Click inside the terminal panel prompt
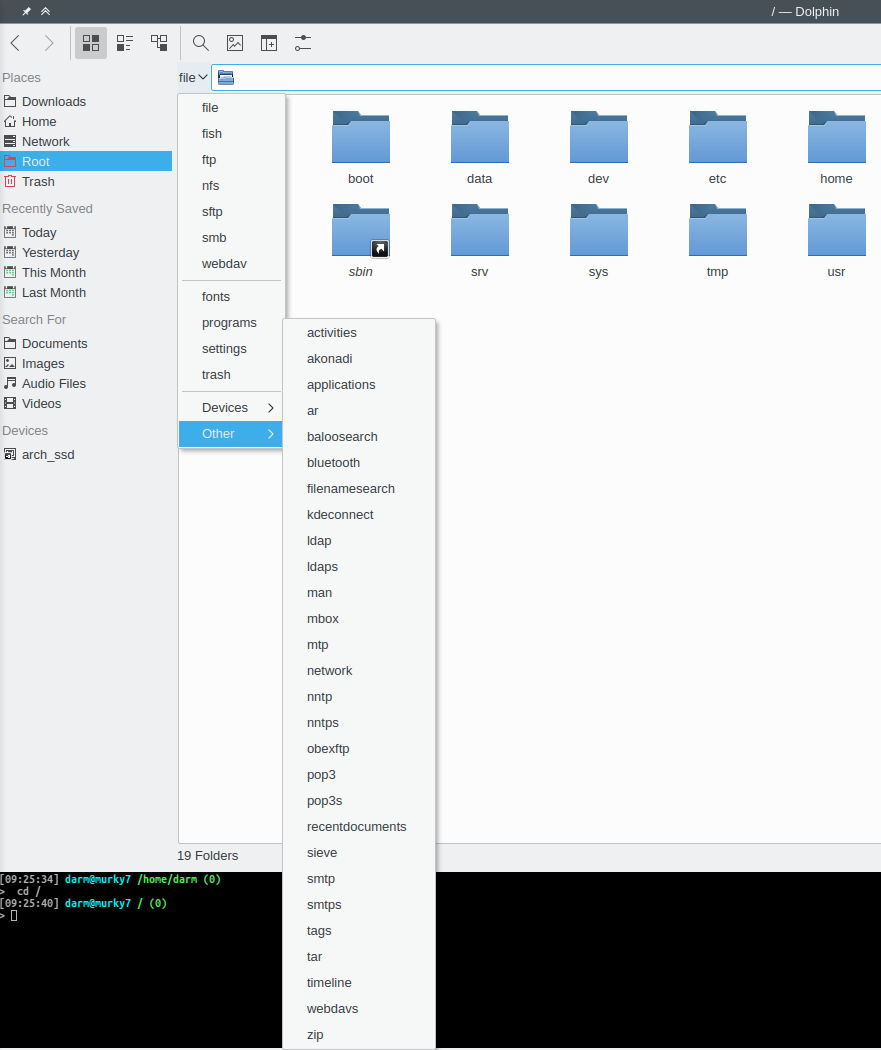 click(x=14, y=915)
